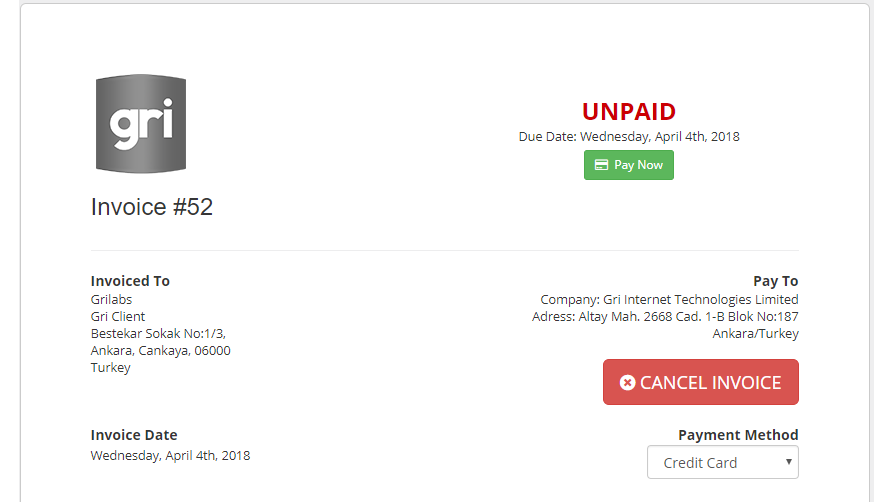The width and height of the screenshot is (892, 502).
Task: Click the Bestekar Sokak address line
Action: [158, 334]
